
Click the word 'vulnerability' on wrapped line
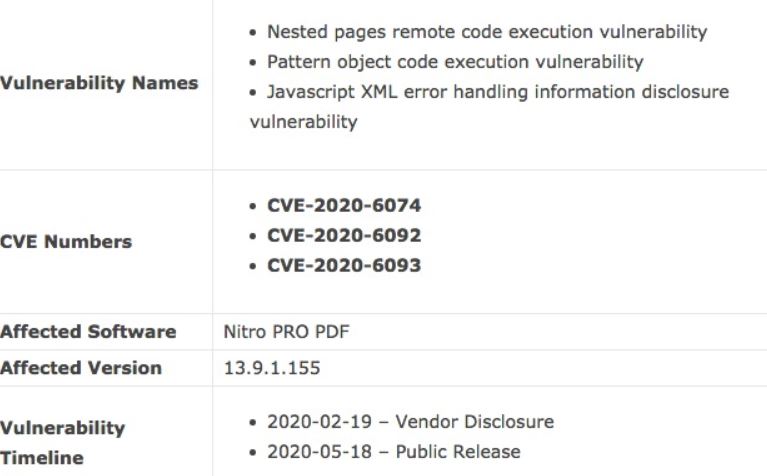tap(303, 122)
